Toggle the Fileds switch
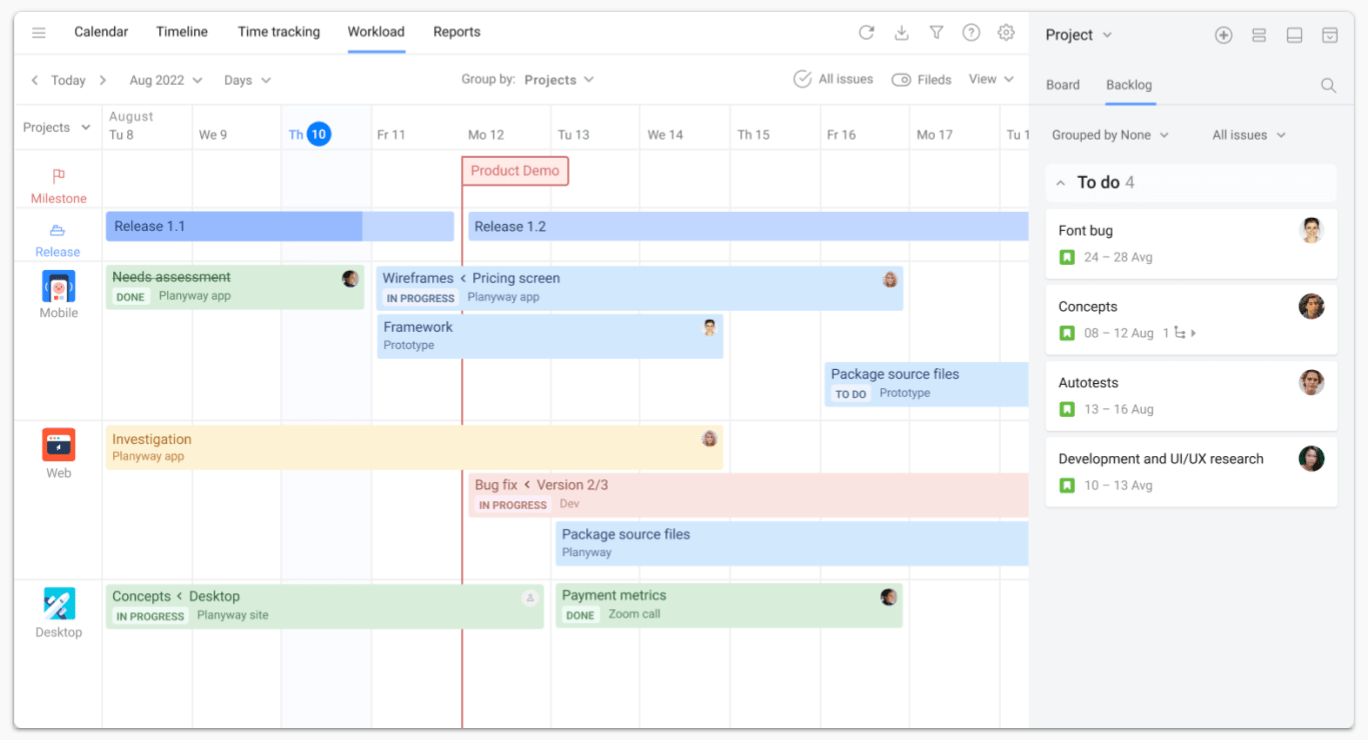The image size is (1368, 740). click(901, 80)
